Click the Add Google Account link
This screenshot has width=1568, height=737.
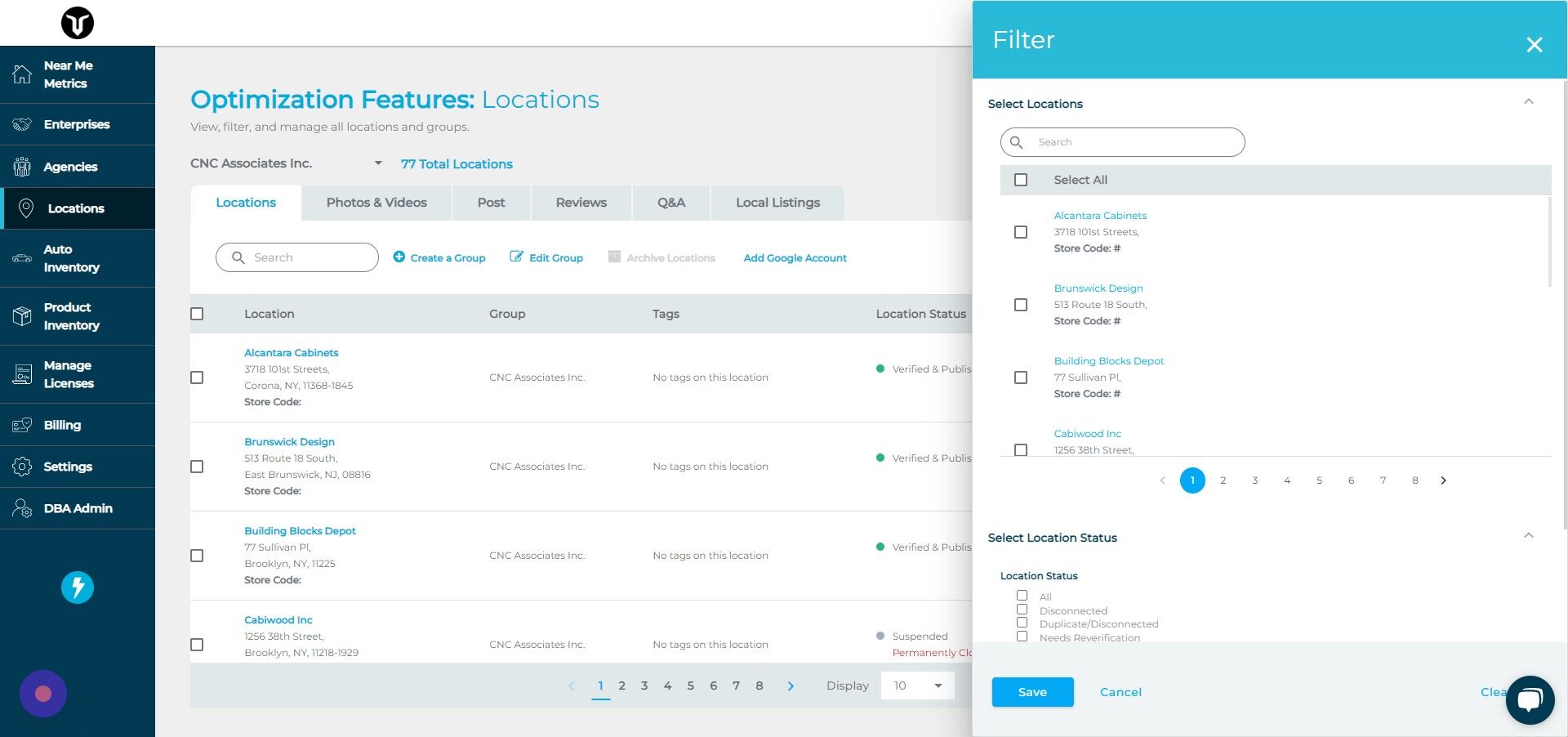[x=794, y=257]
